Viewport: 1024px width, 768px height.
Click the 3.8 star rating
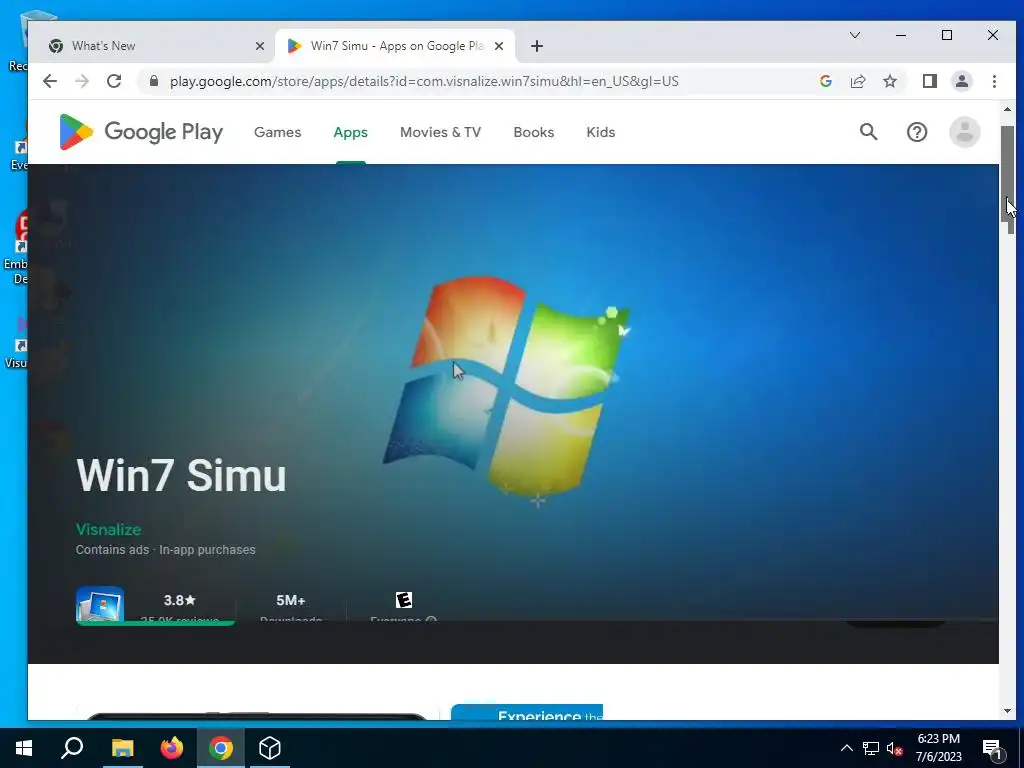pyautogui.click(x=180, y=600)
